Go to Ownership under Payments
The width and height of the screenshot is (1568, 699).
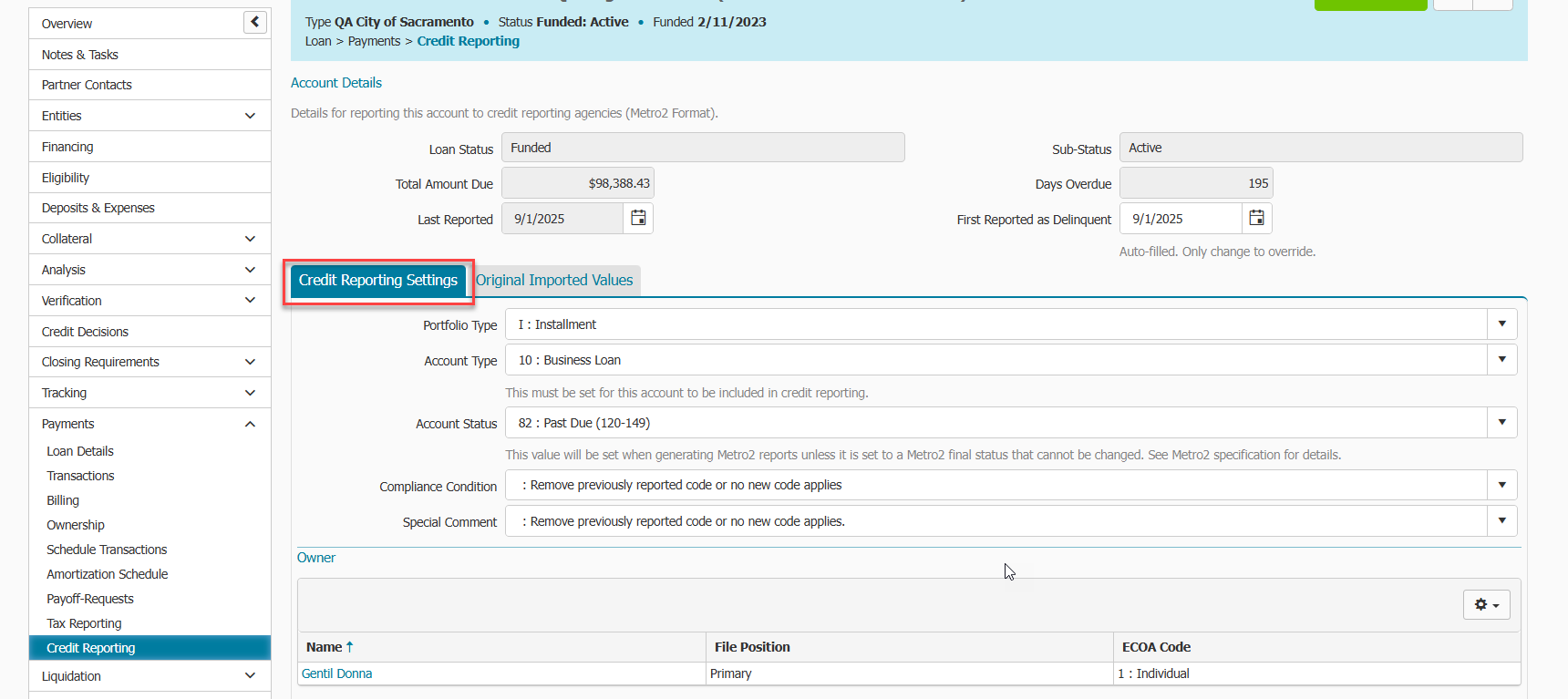pos(76,525)
